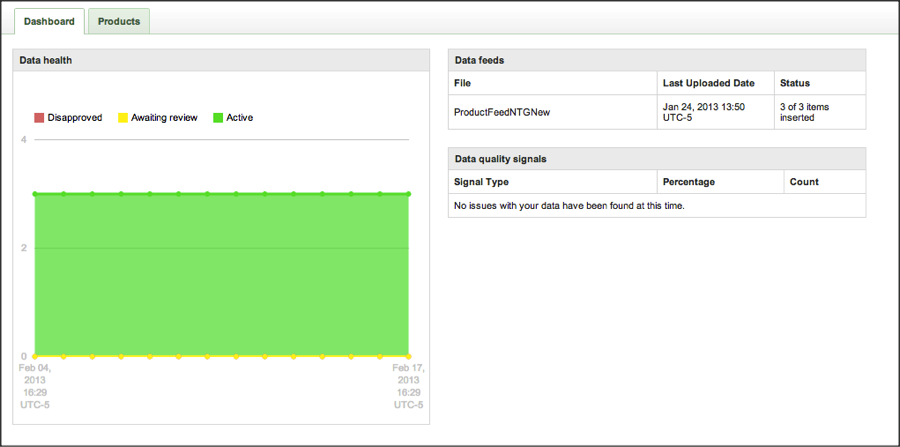Click the Data quality signals panel header
The height and width of the screenshot is (447, 900).
coord(657,159)
